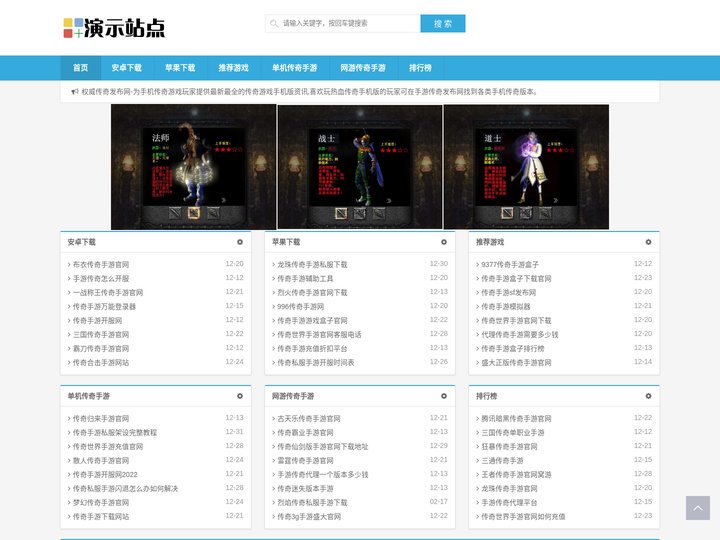This screenshot has width=720, height=540.
Task: Open article 手游传奇代理一个版本多少钱
Action: pos(322,475)
